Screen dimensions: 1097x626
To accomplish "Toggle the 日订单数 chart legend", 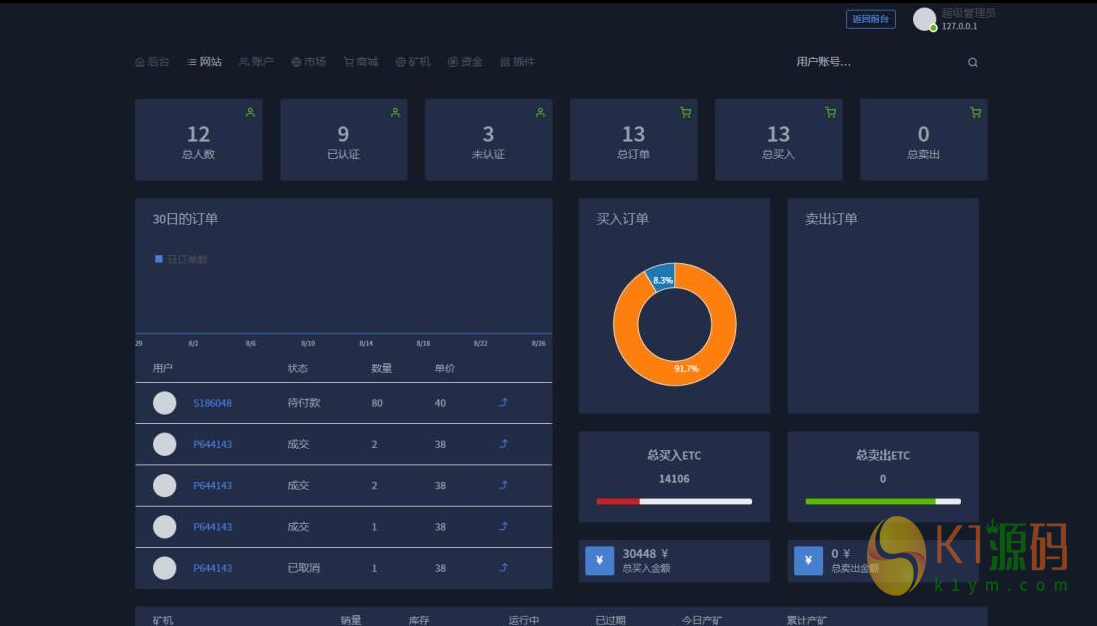I will [x=181, y=259].
